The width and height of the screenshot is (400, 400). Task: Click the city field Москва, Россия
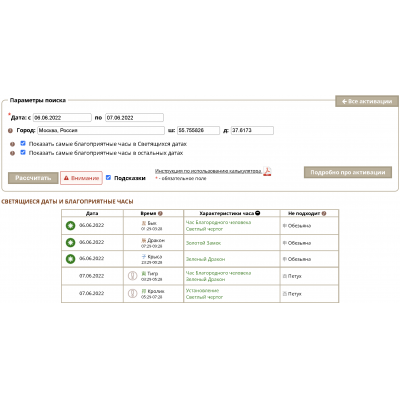101,130
